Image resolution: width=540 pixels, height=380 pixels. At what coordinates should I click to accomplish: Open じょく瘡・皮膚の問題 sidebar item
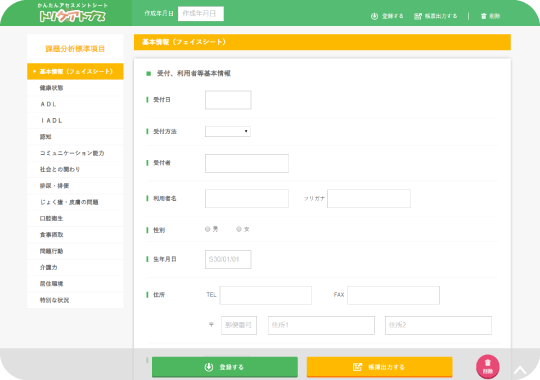[x=75, y=202]
